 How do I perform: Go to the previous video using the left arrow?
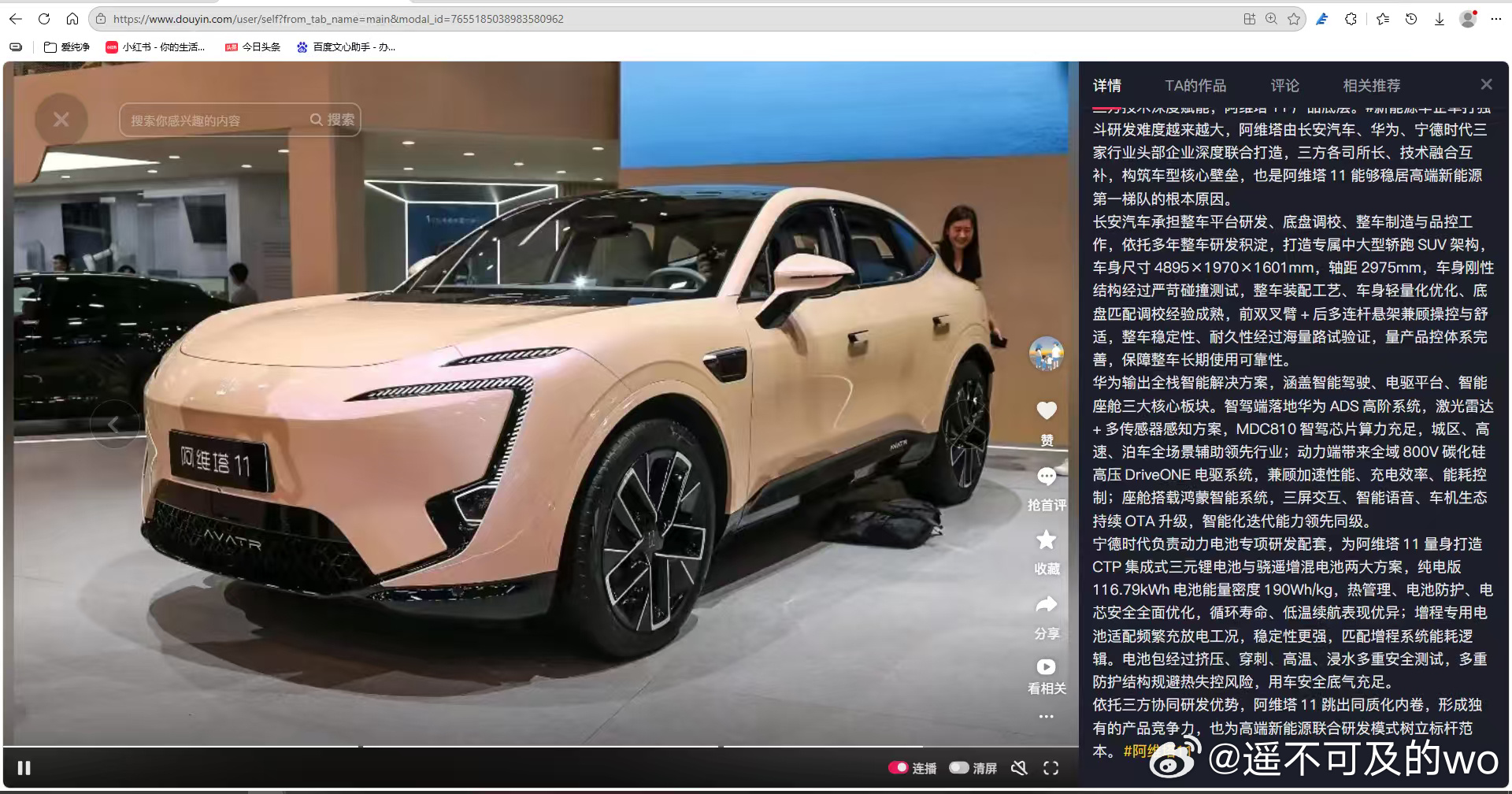pos(114,425)
